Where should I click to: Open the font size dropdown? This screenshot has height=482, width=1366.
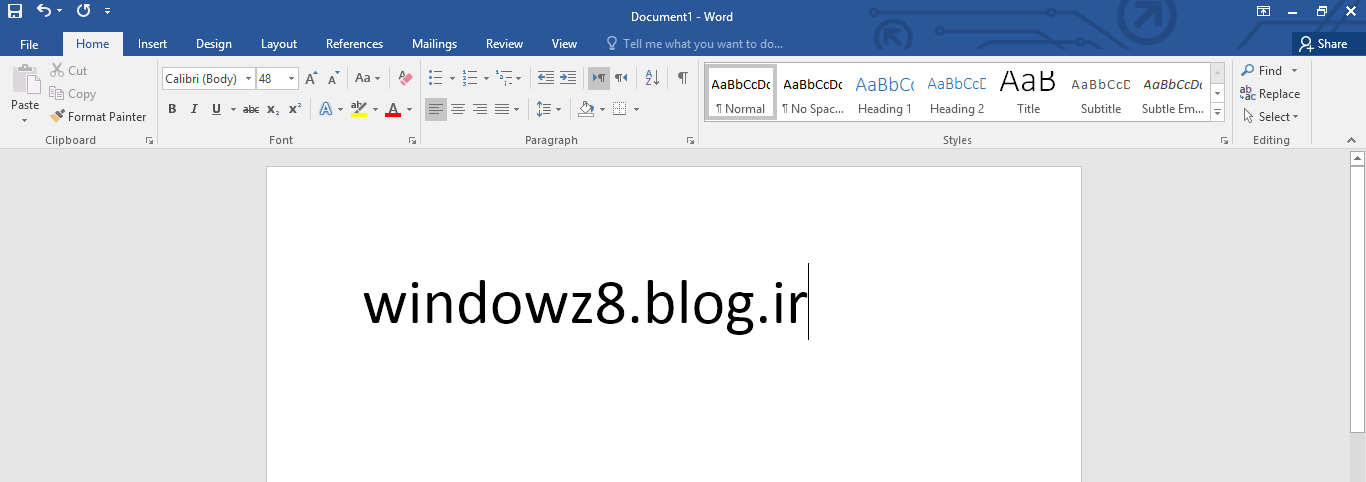[x=292, y=79]
